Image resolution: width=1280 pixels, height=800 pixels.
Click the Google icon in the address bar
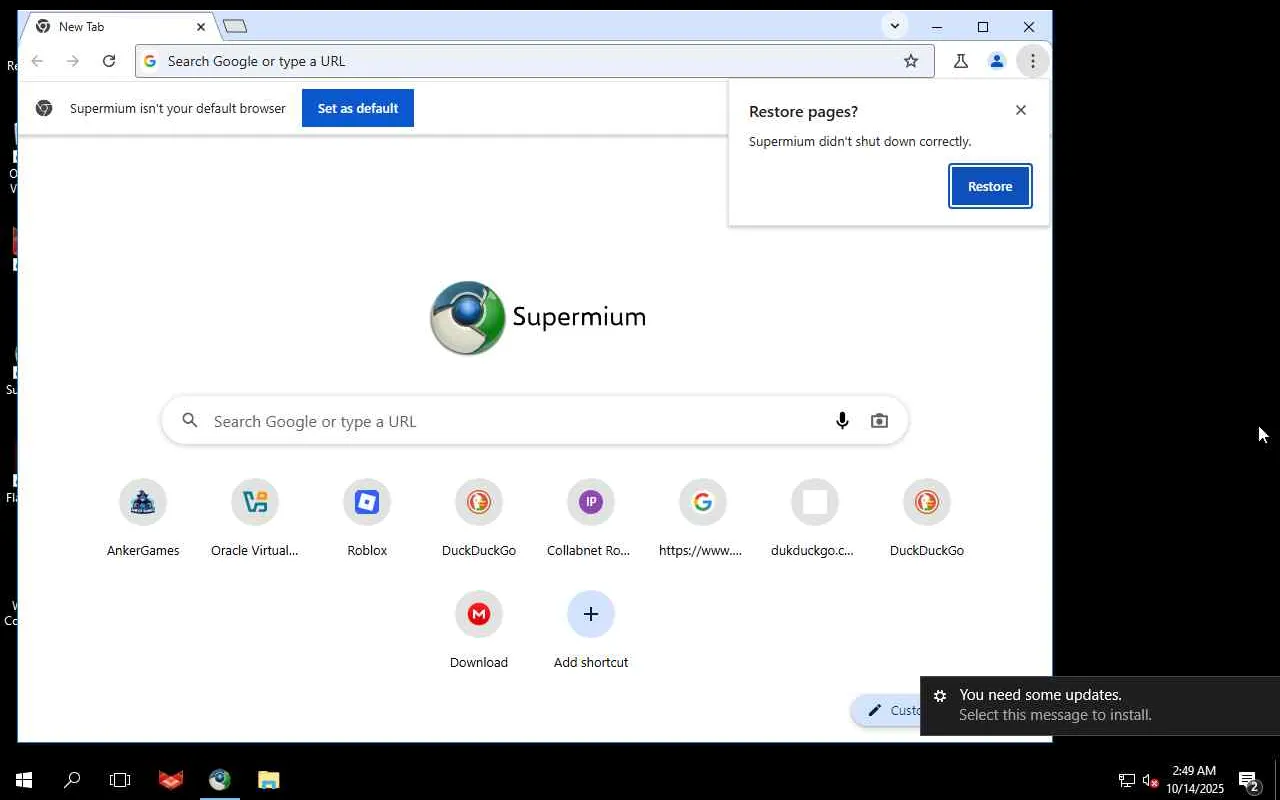pos(150,61)
